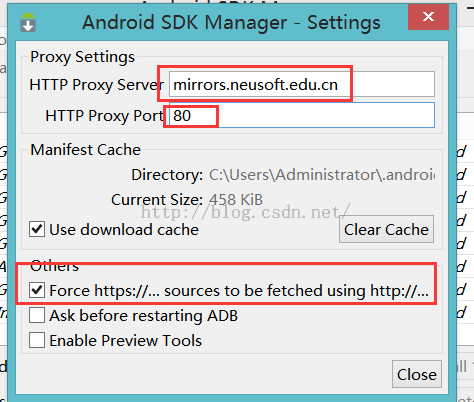The image size is (474, 402).
Task: Enable Preview Tools checkbox
Action: (x=37, y=340)
